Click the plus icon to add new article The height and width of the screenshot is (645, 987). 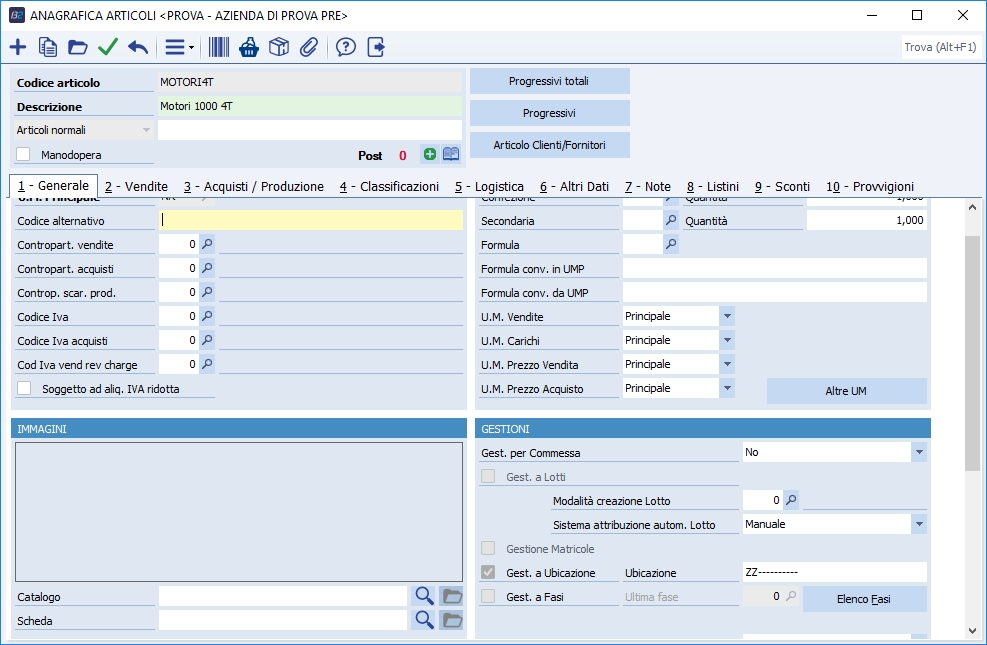[x=18, y=47]
